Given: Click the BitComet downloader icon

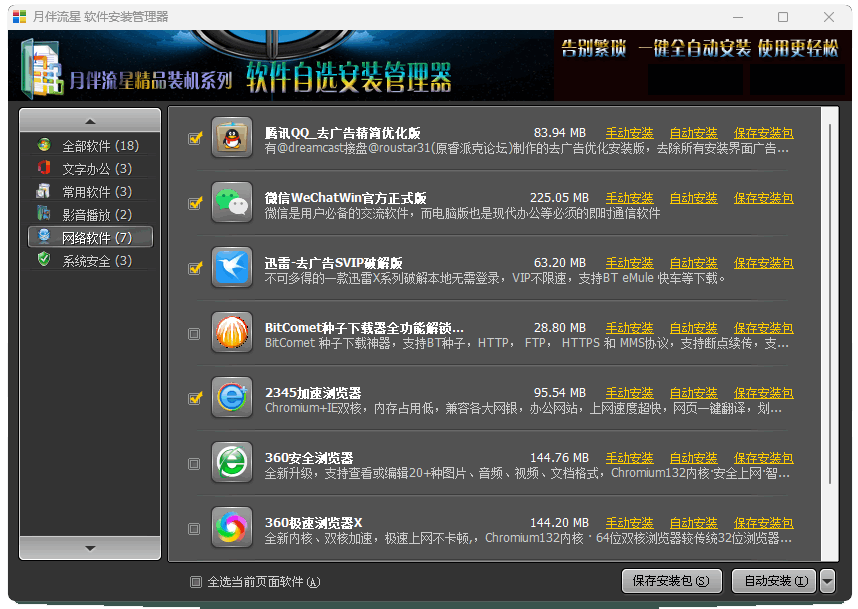Looking at the screenshot, I should coord(232,333).
